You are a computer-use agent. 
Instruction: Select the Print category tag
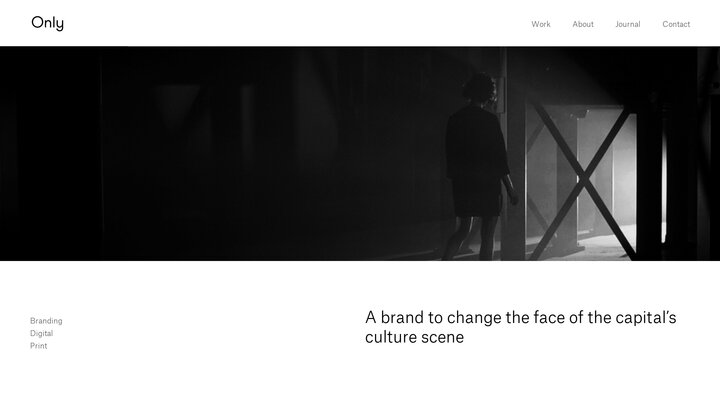pos(39,346)
